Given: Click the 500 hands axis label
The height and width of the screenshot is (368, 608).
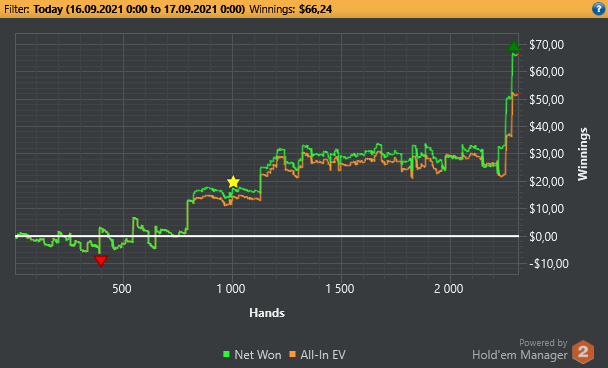Looking at the screenshot, I should 122,289.
